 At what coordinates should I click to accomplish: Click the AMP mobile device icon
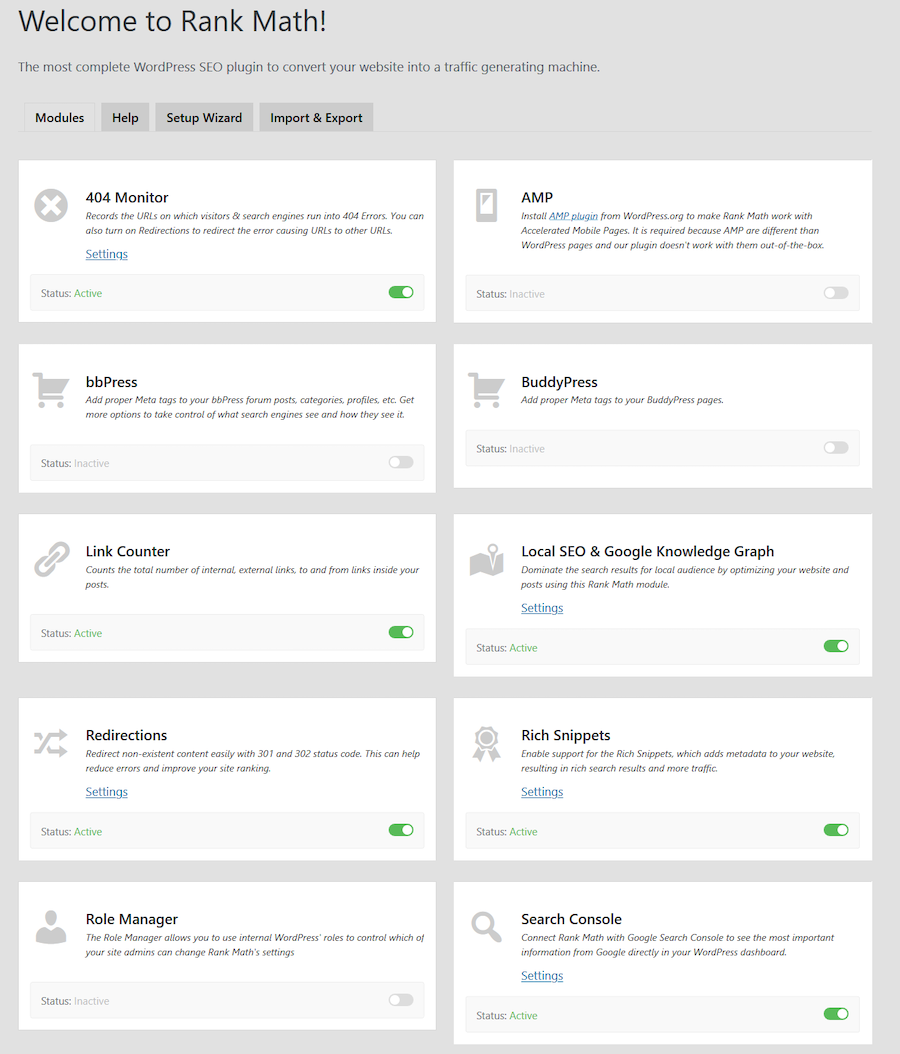pyautogui.click(x=486, y=205)
